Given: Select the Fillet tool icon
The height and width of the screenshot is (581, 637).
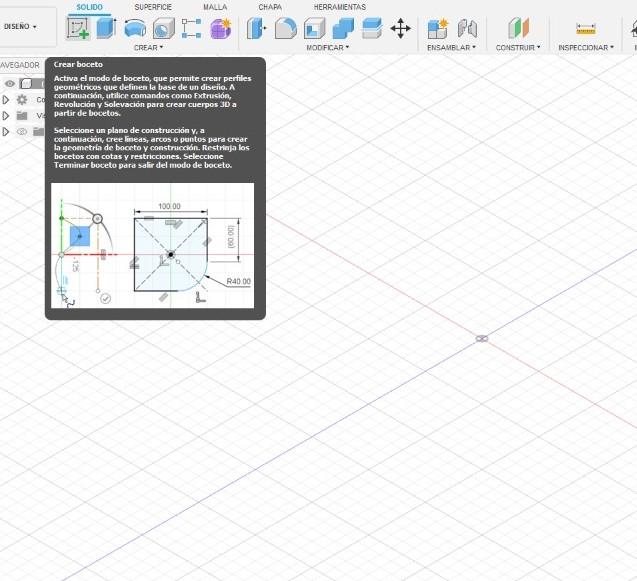Looking at the screenshot, I should [x=286, y=28].
